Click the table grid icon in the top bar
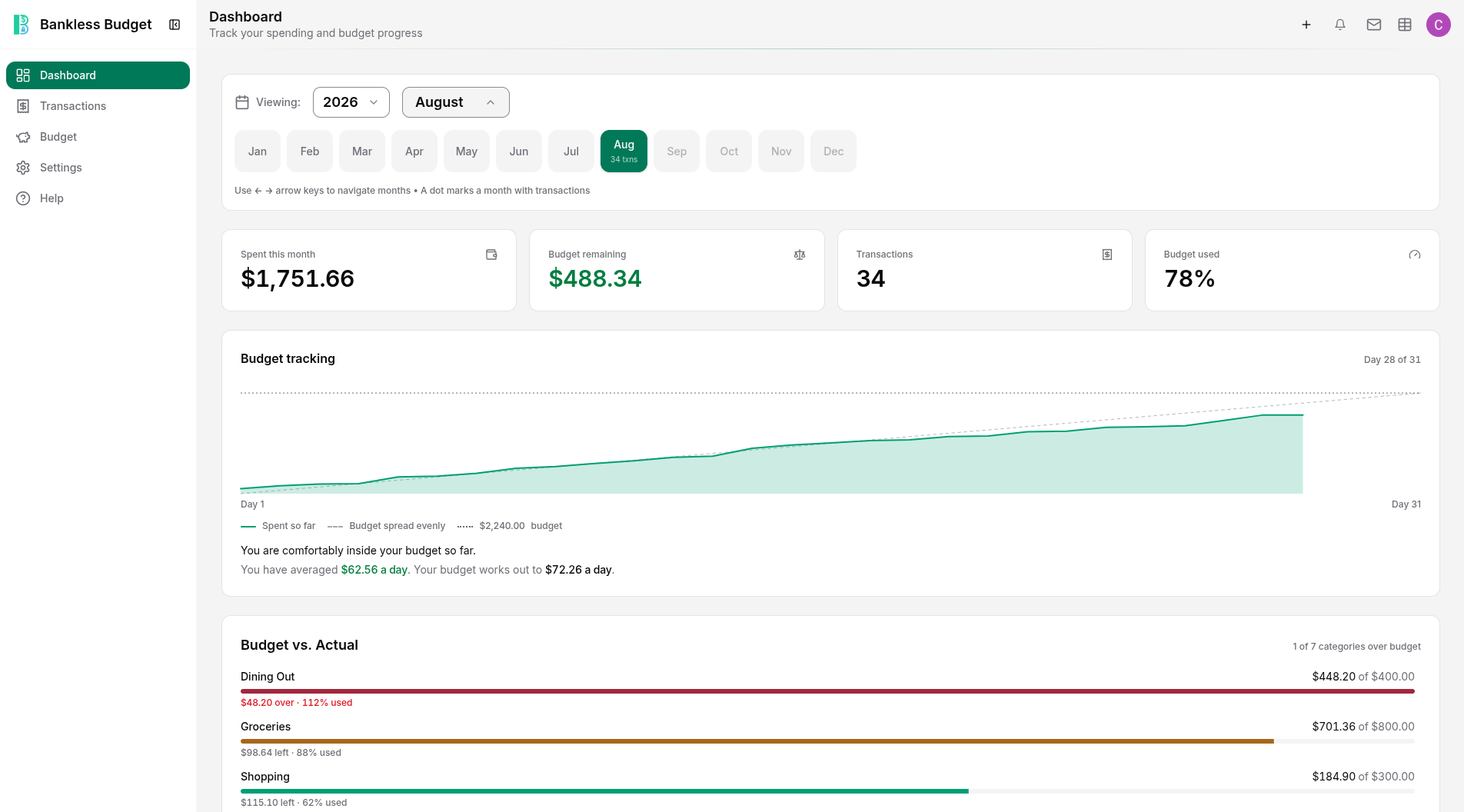Screen dimensions: 1464x812 tap(1405, 25)
